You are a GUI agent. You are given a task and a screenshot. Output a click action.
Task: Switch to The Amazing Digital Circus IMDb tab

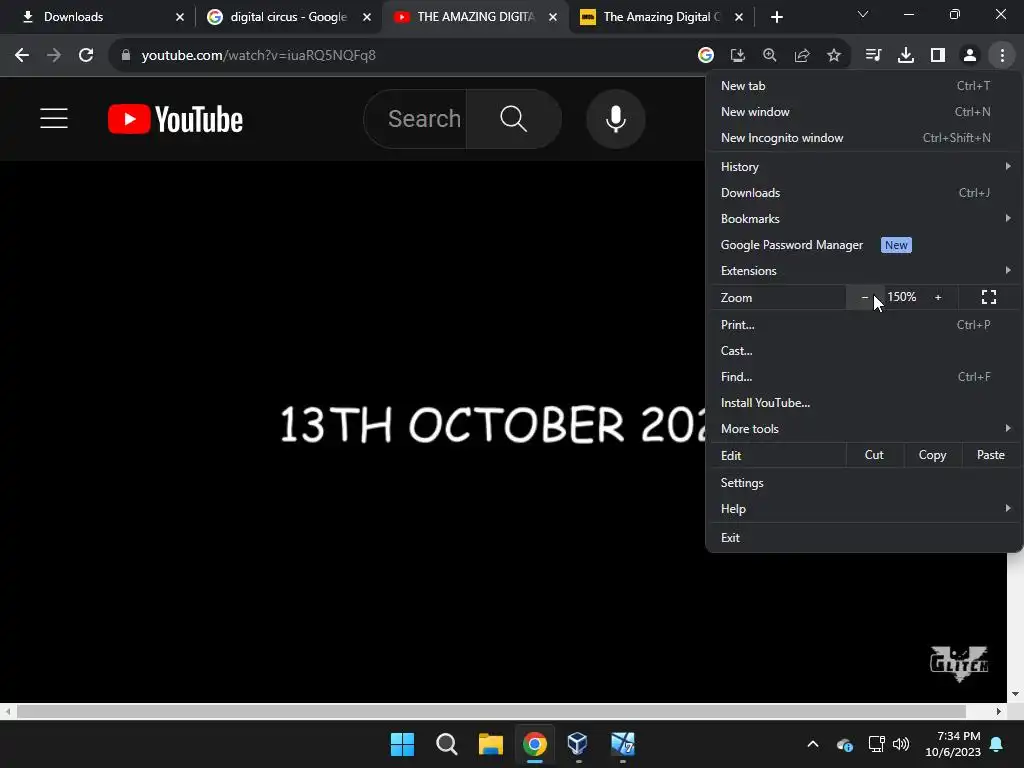[662, 17]
